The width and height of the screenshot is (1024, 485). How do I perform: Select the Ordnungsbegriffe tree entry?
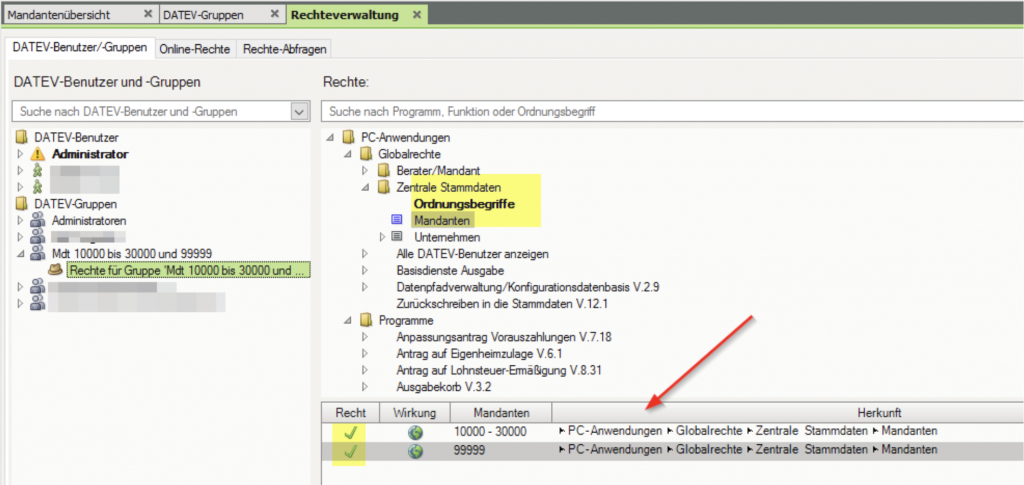click(x=464, y=204)
